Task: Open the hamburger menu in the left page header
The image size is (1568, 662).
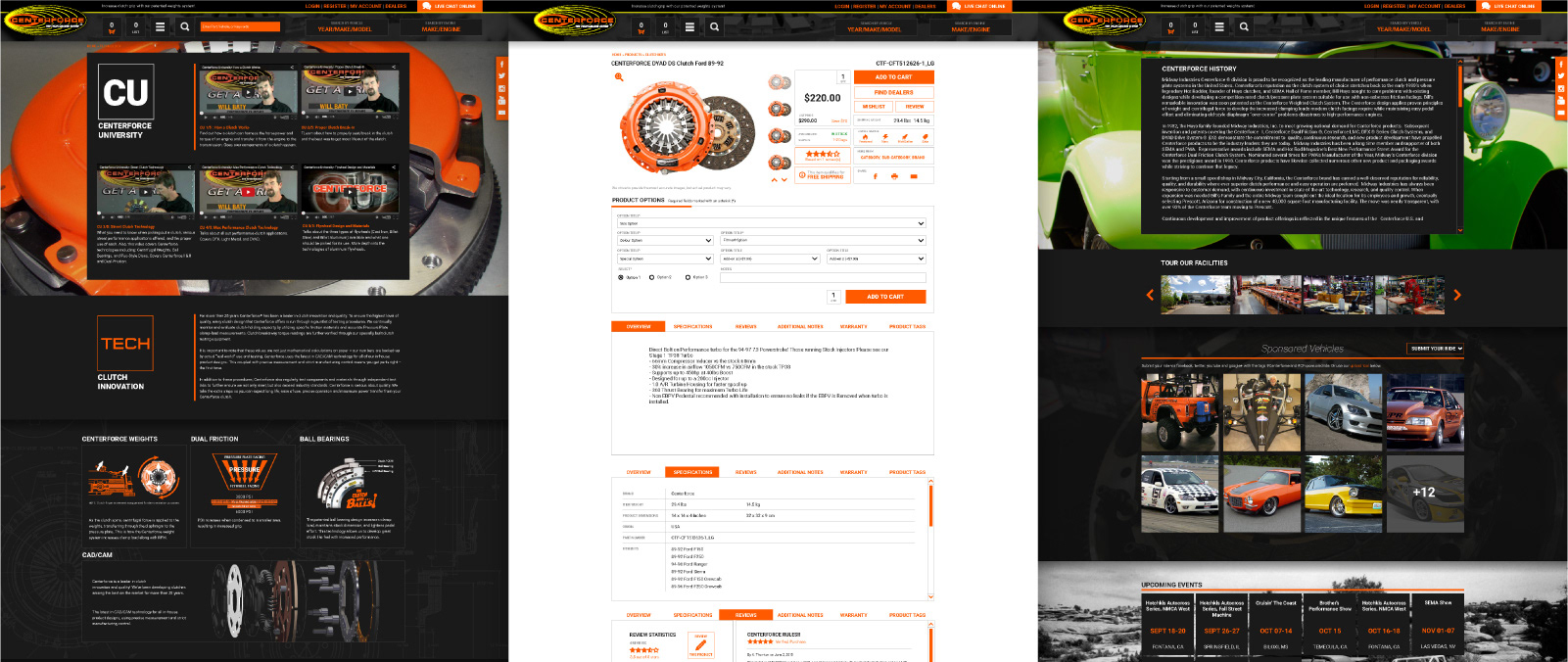Action: 160,27
